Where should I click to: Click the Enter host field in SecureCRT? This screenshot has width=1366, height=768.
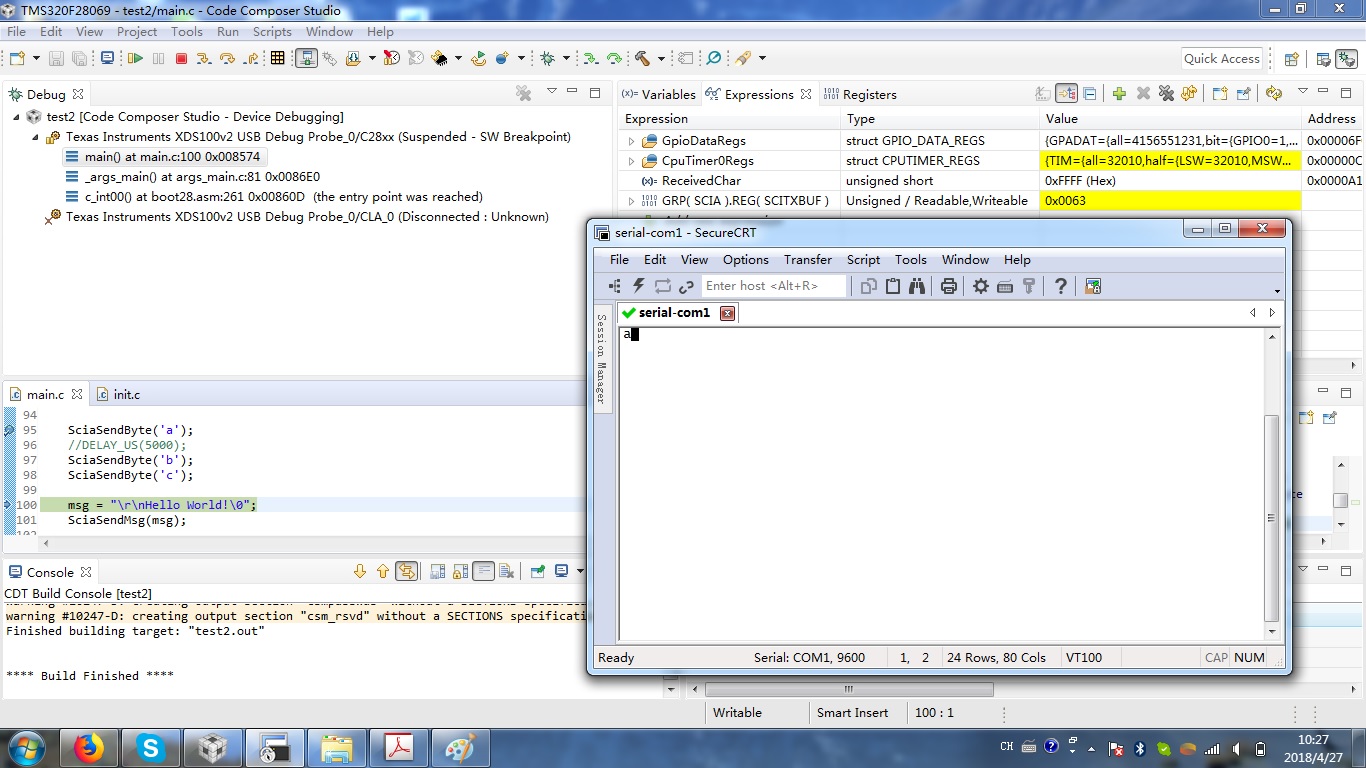774,286
